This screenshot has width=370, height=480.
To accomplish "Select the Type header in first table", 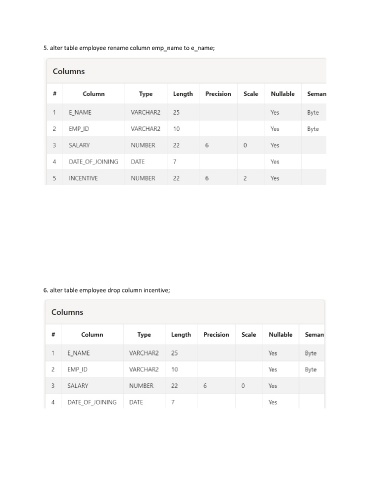I will 146,94.
